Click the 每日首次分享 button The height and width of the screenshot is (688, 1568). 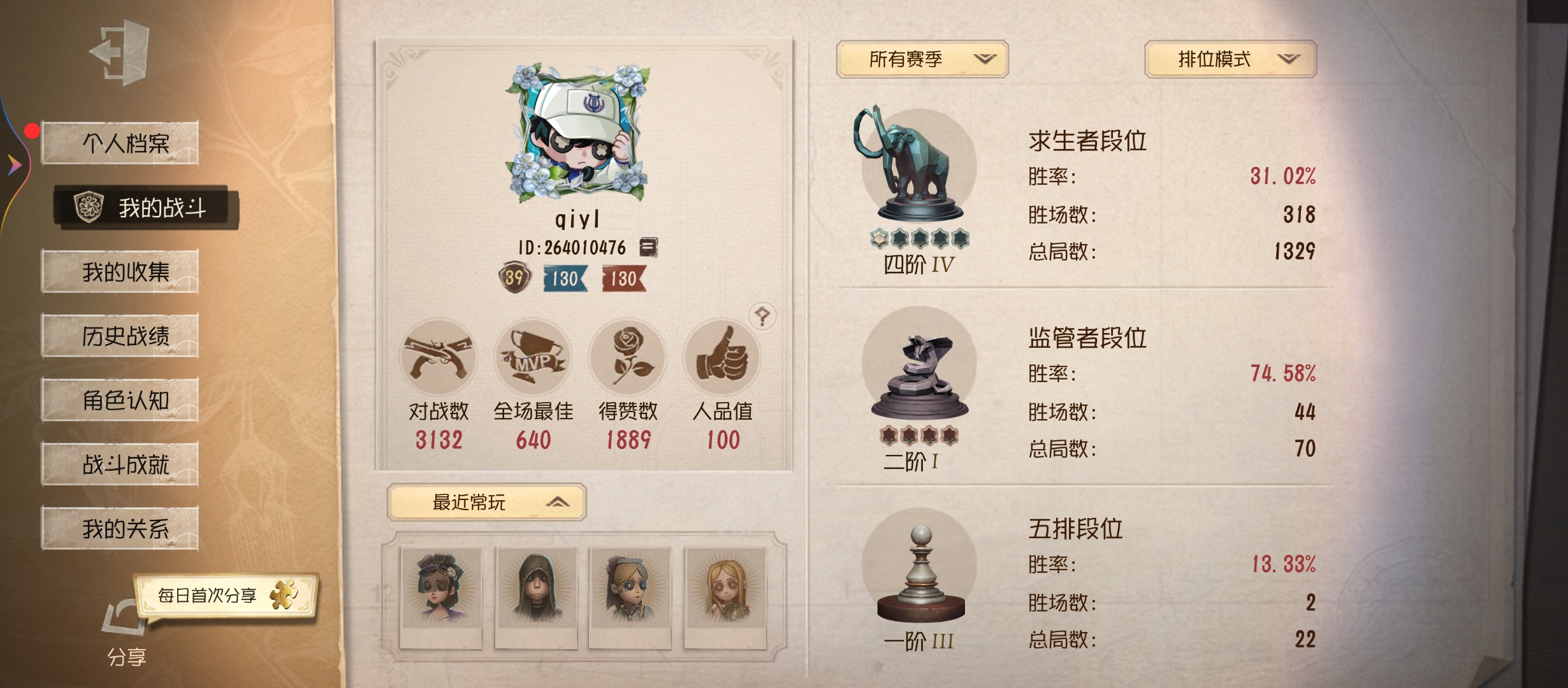point(226,596)
